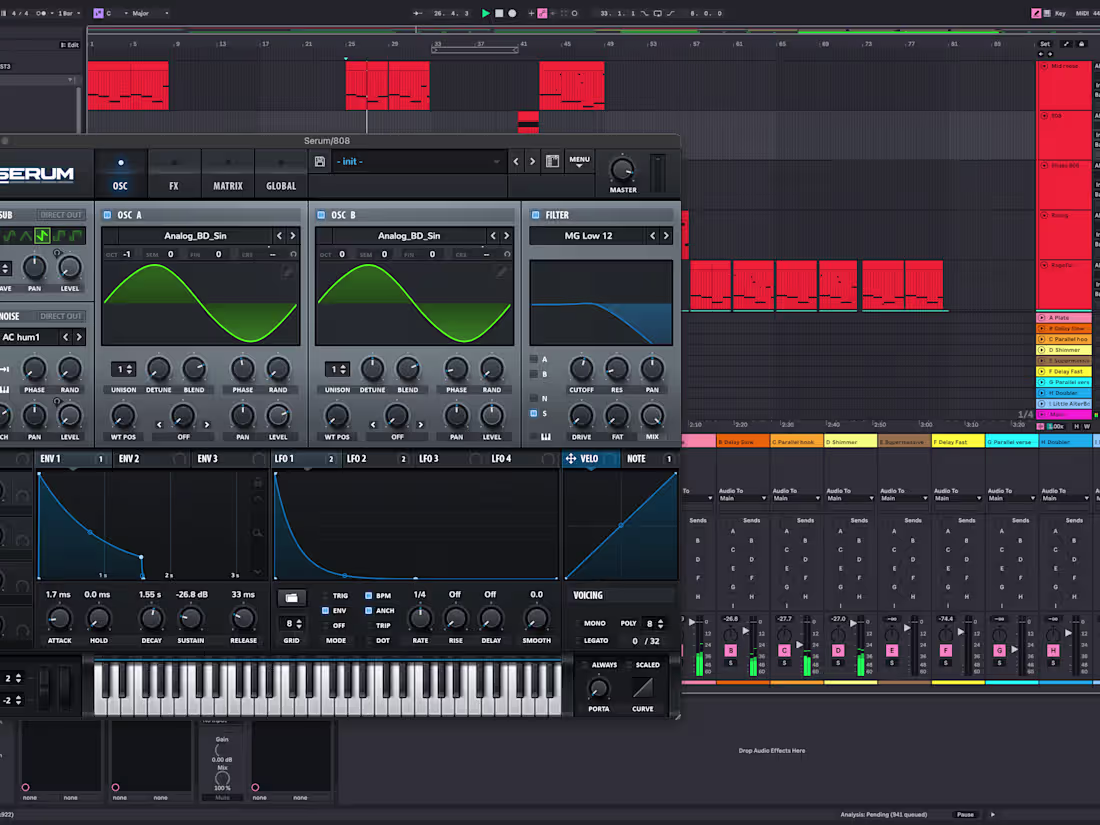The height and width of the screenshot is (825, 1100).
Task: Open the preset info icon beside Serum's MENU button
Action: (x=552, y=161)
